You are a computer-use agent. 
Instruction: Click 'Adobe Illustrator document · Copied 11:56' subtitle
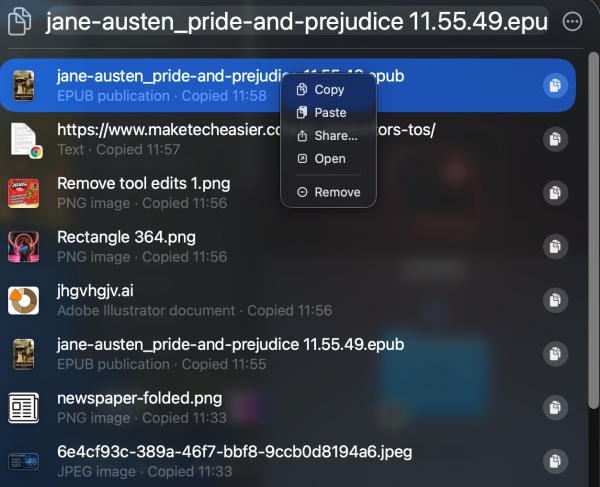pyautogui.click(x=194, y=310)
